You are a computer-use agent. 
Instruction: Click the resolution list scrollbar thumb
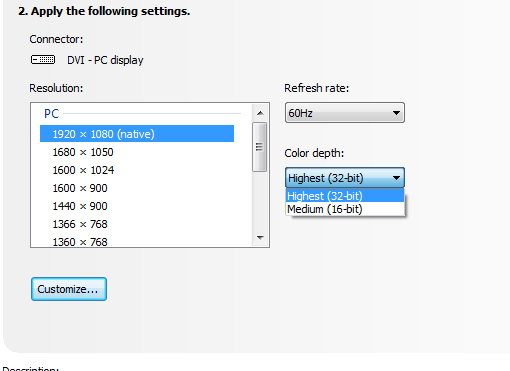point(259,147)
